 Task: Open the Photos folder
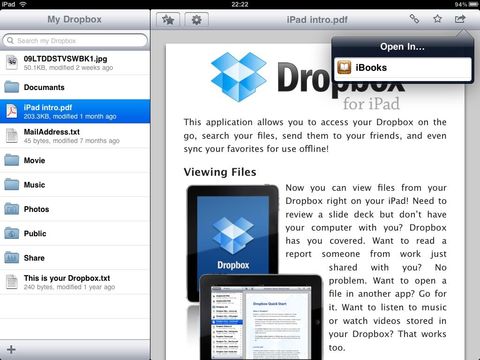(75, 209)
